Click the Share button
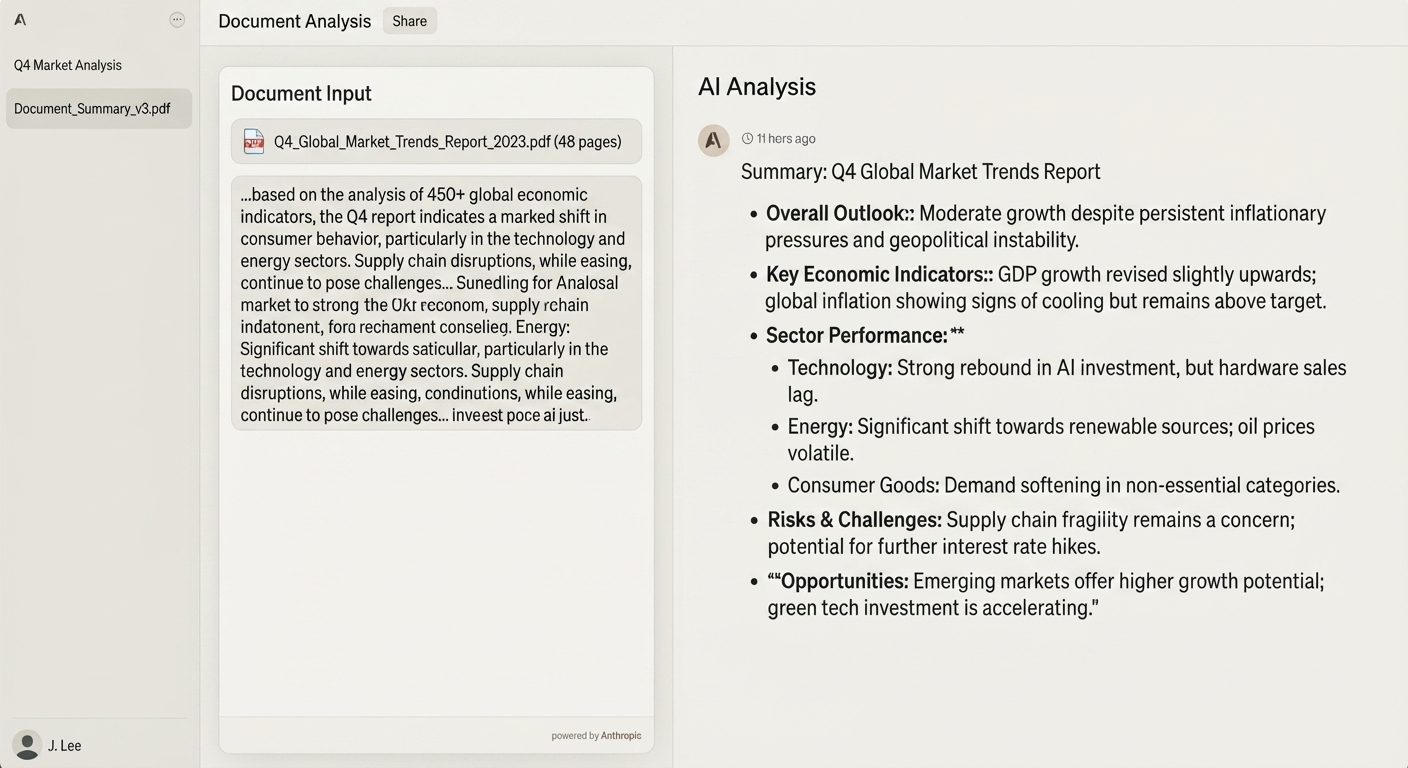 (410, 21)
